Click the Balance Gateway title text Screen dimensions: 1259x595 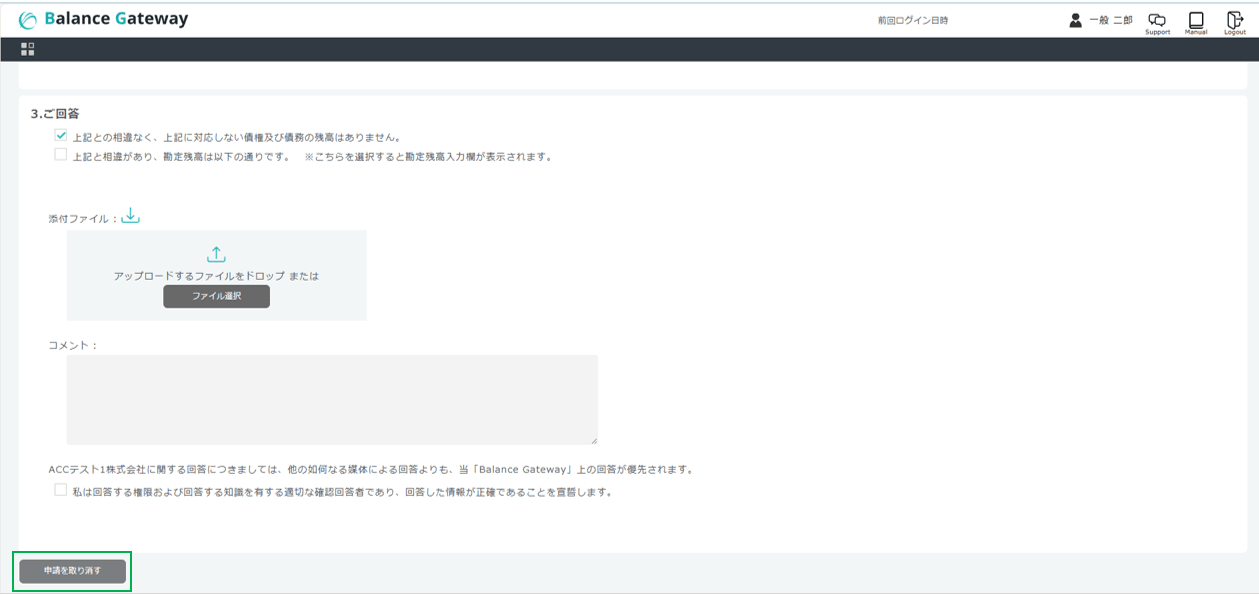[116, 19]
